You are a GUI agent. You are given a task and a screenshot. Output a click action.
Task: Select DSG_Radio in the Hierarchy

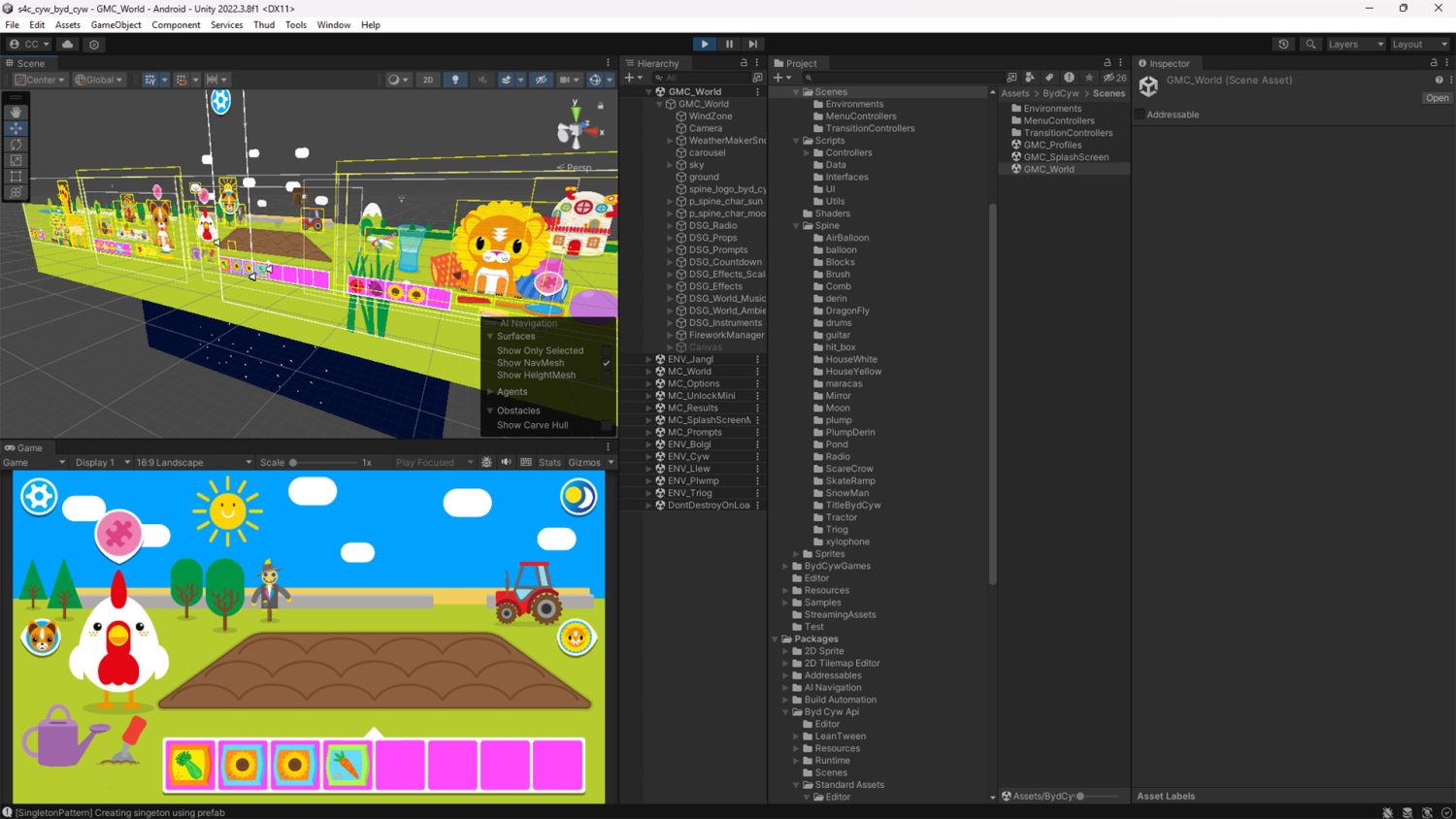point(713,225)
